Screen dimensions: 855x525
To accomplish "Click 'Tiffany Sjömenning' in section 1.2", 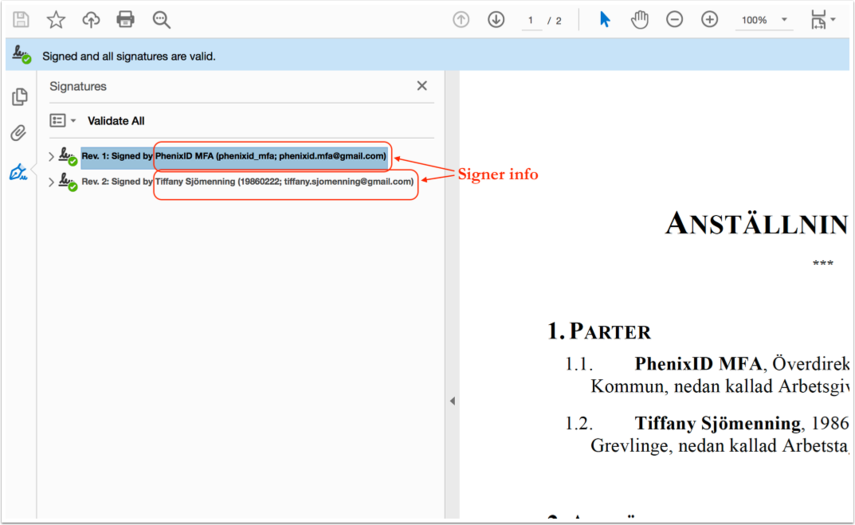I will tap(718, 424).
